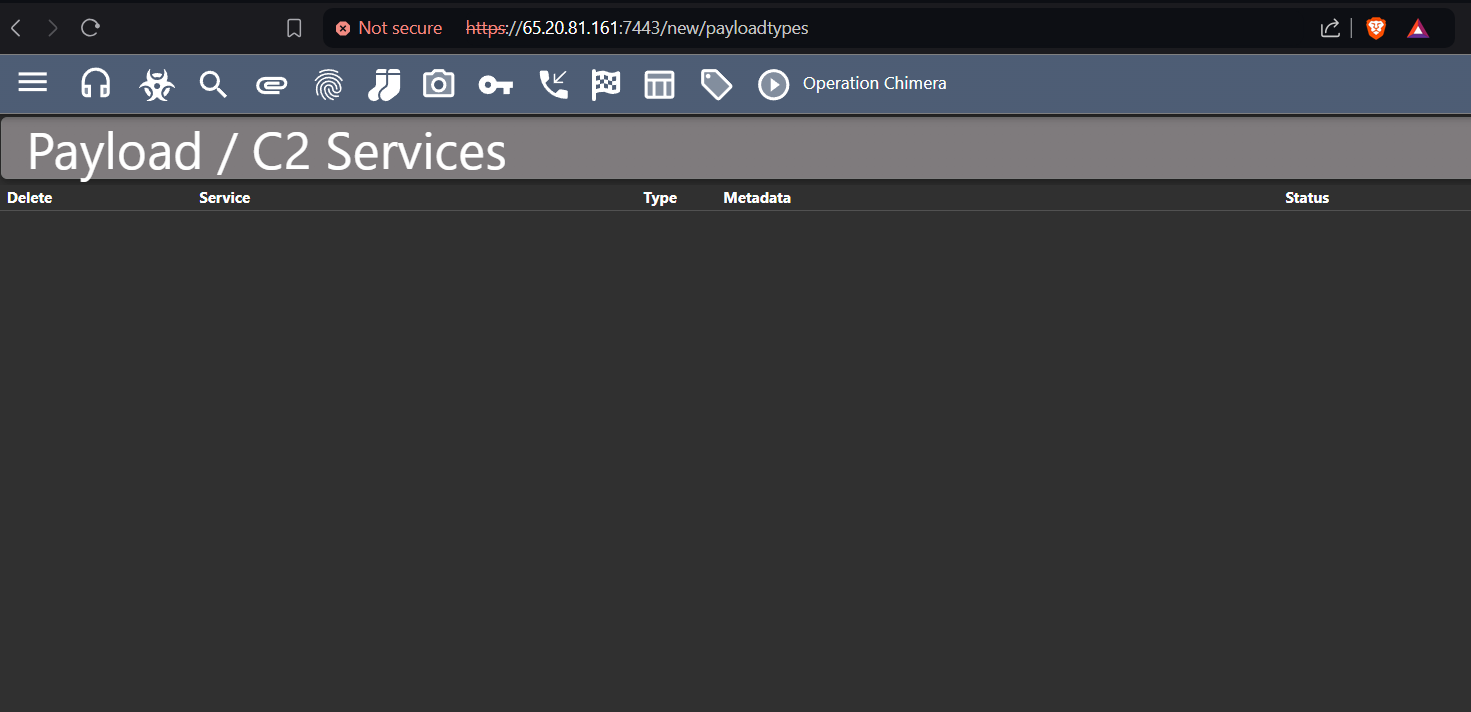Click Operation Chimera operation name
This screenshot has width=1471, height=712.
pos(874,84)
